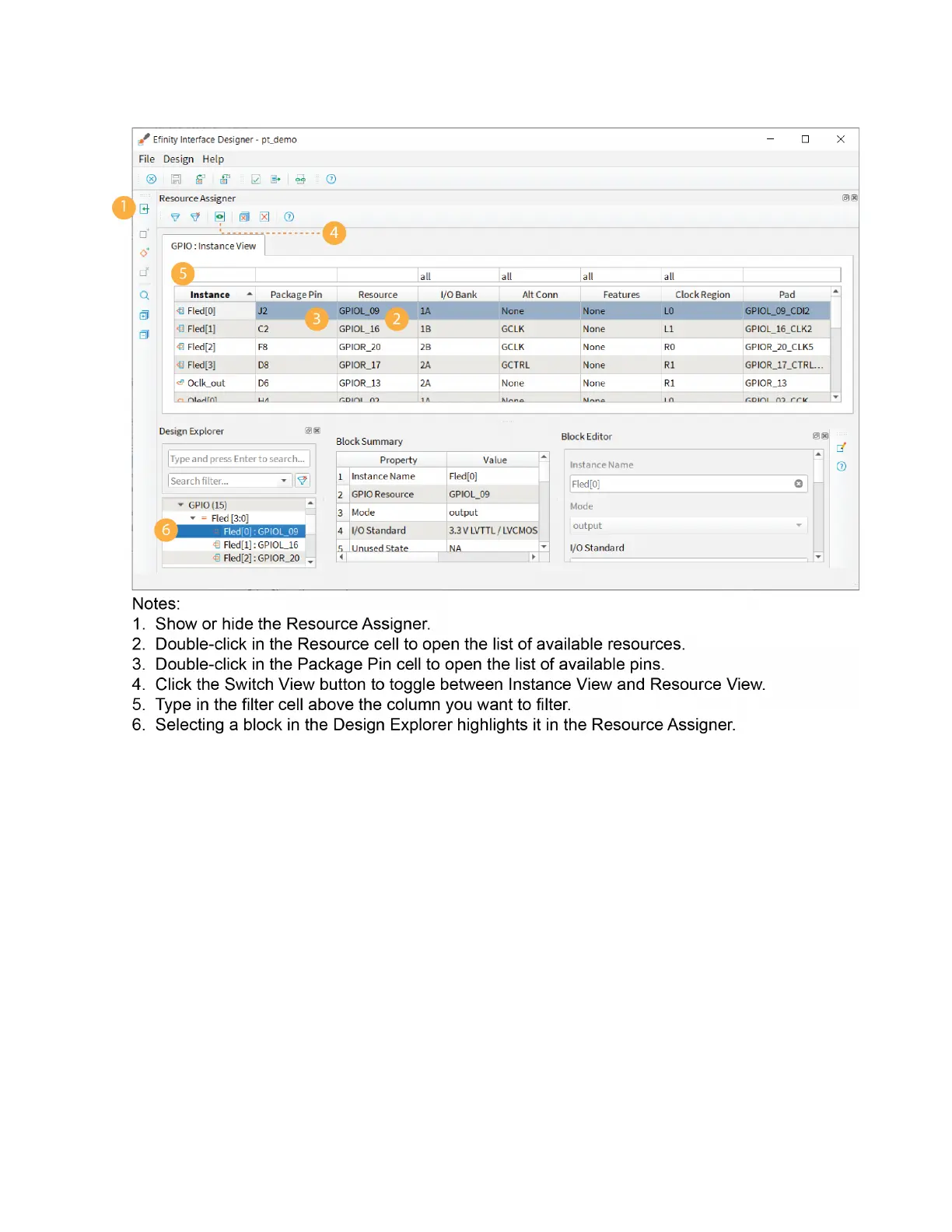The height and width of the screenshot is (1232, 952).
Task: Click the help icon beside Block Editor
Action: [x=841, y=467]
